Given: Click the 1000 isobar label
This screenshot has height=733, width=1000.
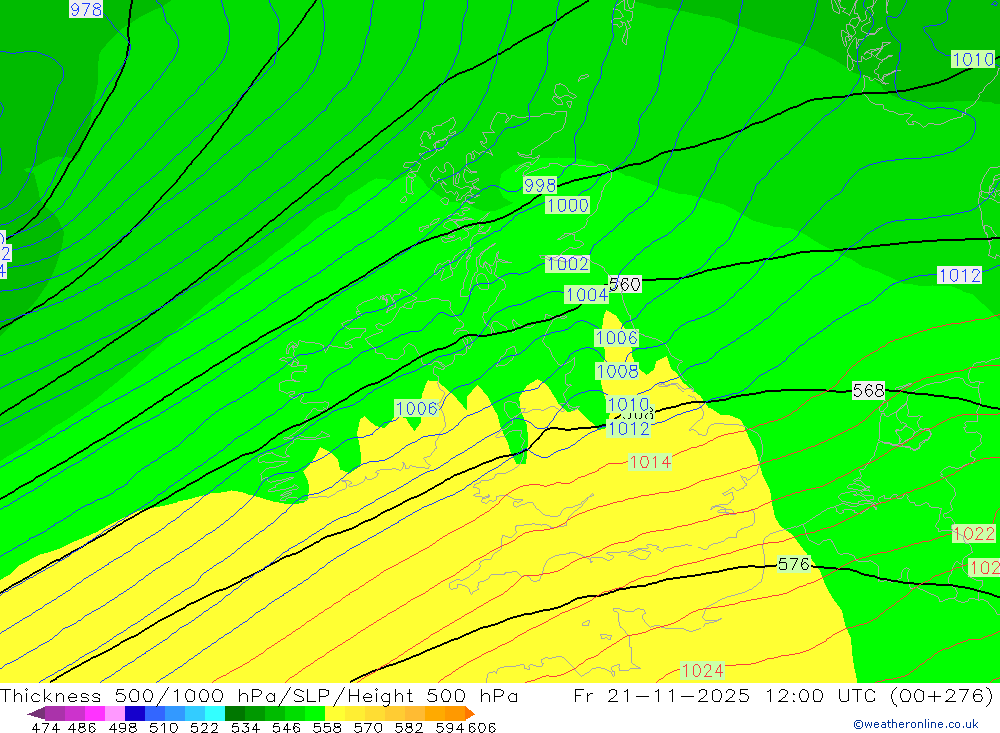Looking at the screenshot, I should (568, 205).
